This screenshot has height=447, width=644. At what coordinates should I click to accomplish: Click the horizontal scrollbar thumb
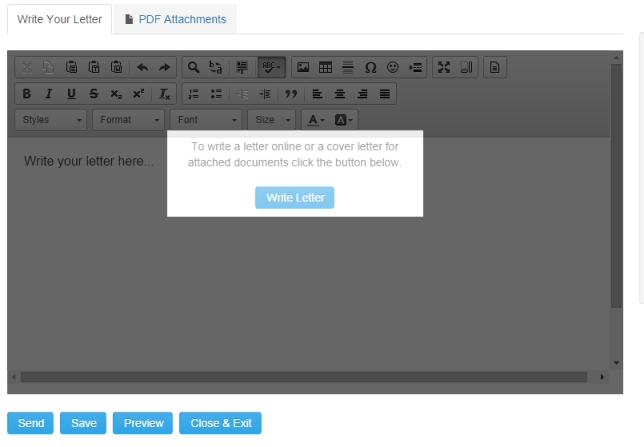point(304,377)
